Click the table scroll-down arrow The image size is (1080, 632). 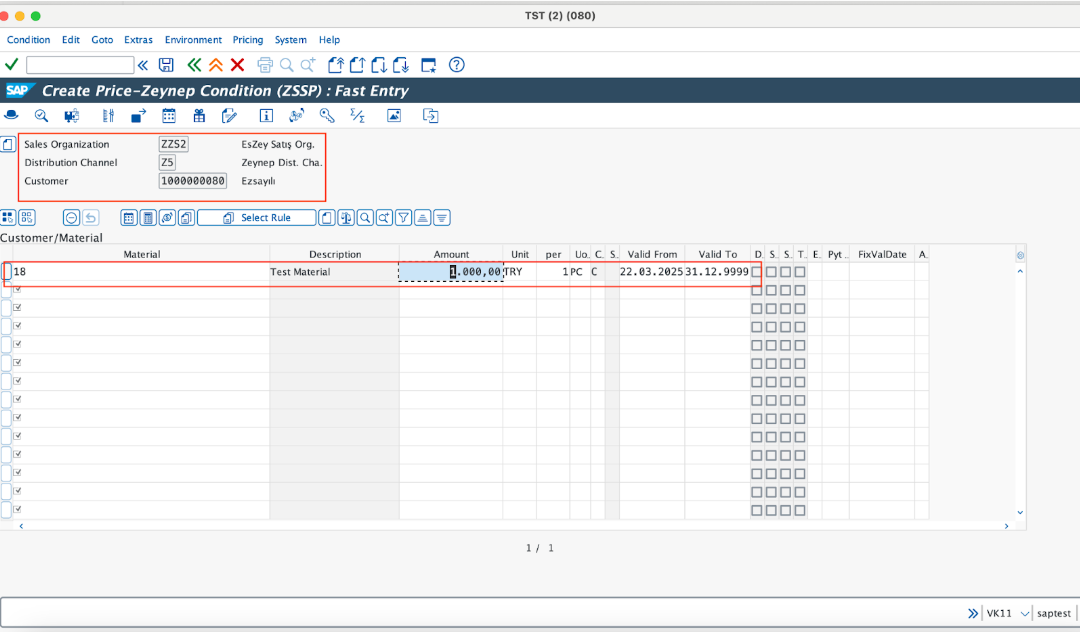1020,513
